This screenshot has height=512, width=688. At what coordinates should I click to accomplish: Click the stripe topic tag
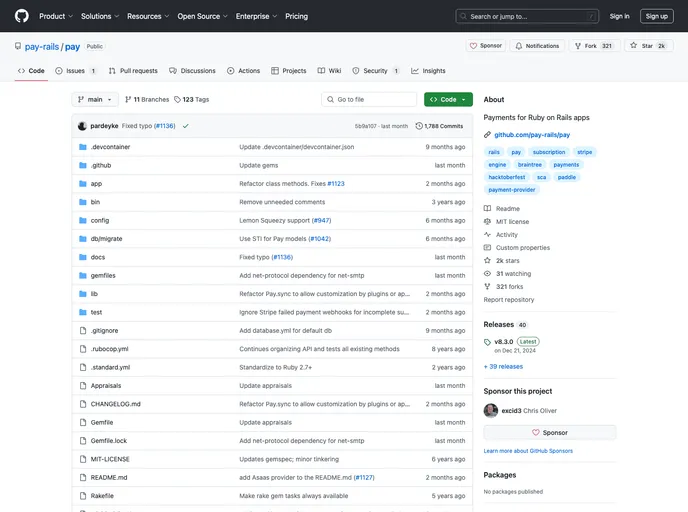pos(584,152)
